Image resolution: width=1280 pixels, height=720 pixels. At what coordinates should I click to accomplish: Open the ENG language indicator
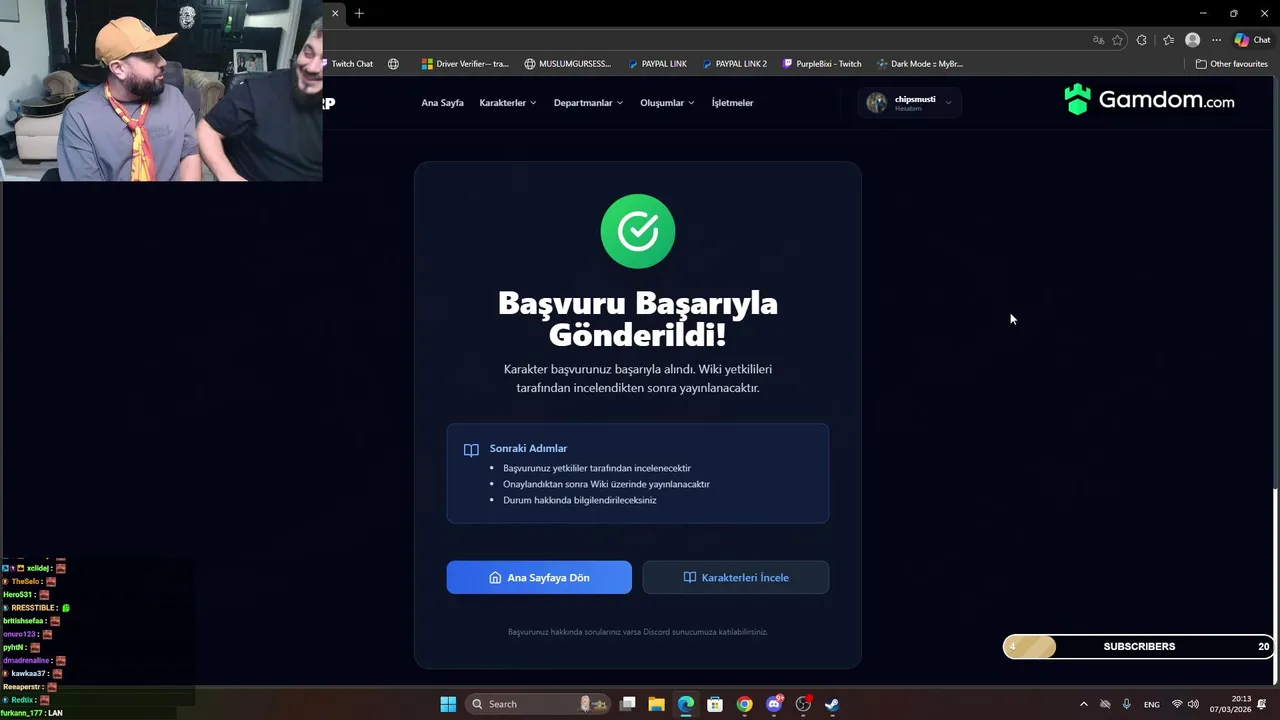click(x=1152, y=704)
